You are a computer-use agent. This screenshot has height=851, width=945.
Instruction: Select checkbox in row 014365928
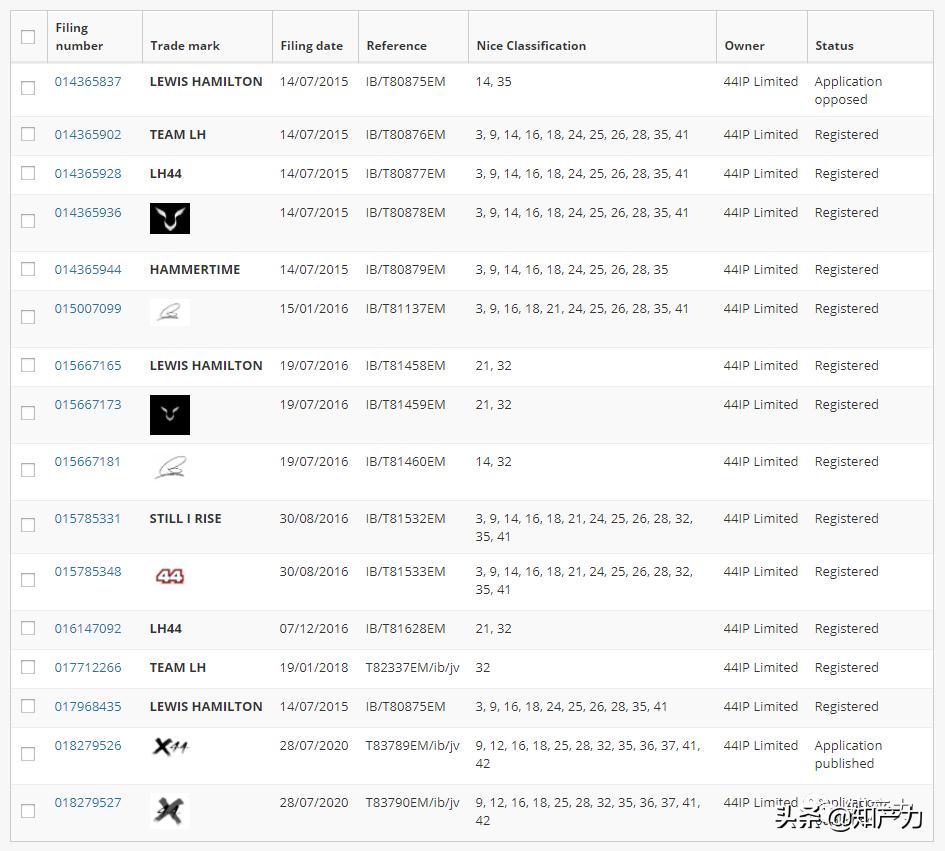point(28,173)
